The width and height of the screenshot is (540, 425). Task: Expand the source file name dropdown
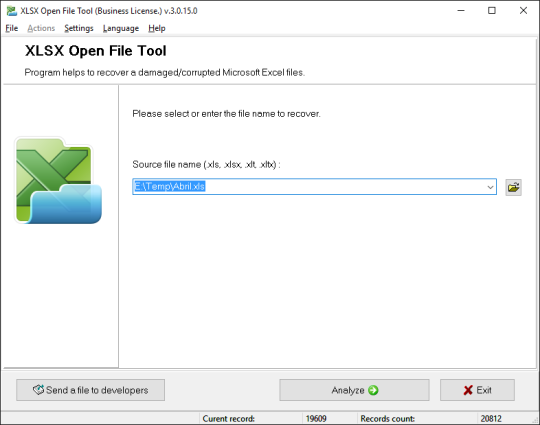click(490, 187)
